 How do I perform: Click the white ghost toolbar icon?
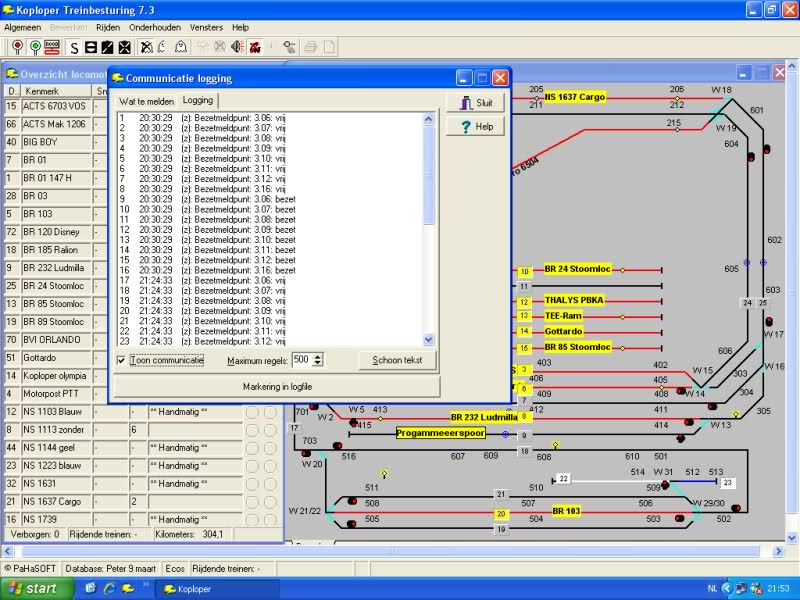(181, 47)
